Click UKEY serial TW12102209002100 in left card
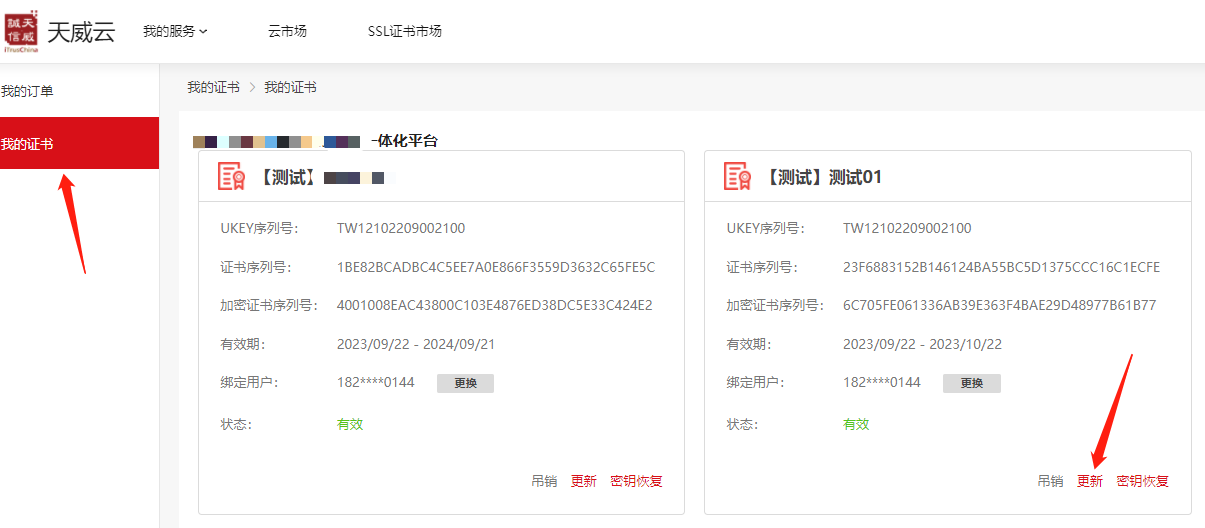The width and height of the screenshot is (1205, 528). 401,228
